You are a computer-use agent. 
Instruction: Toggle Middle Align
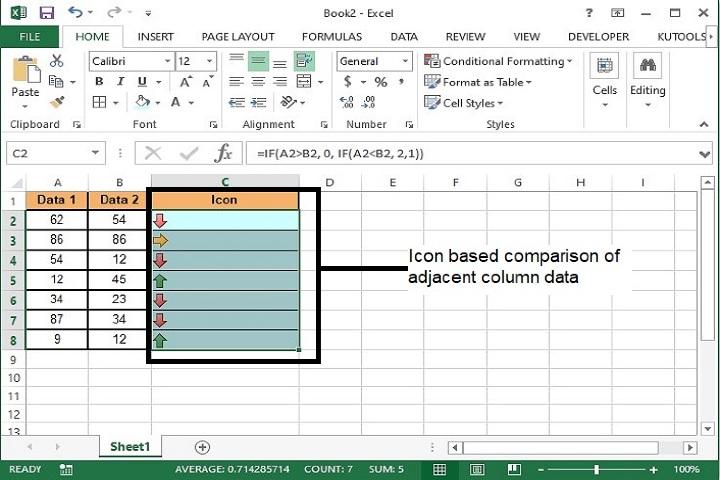[x=258, y=61]
